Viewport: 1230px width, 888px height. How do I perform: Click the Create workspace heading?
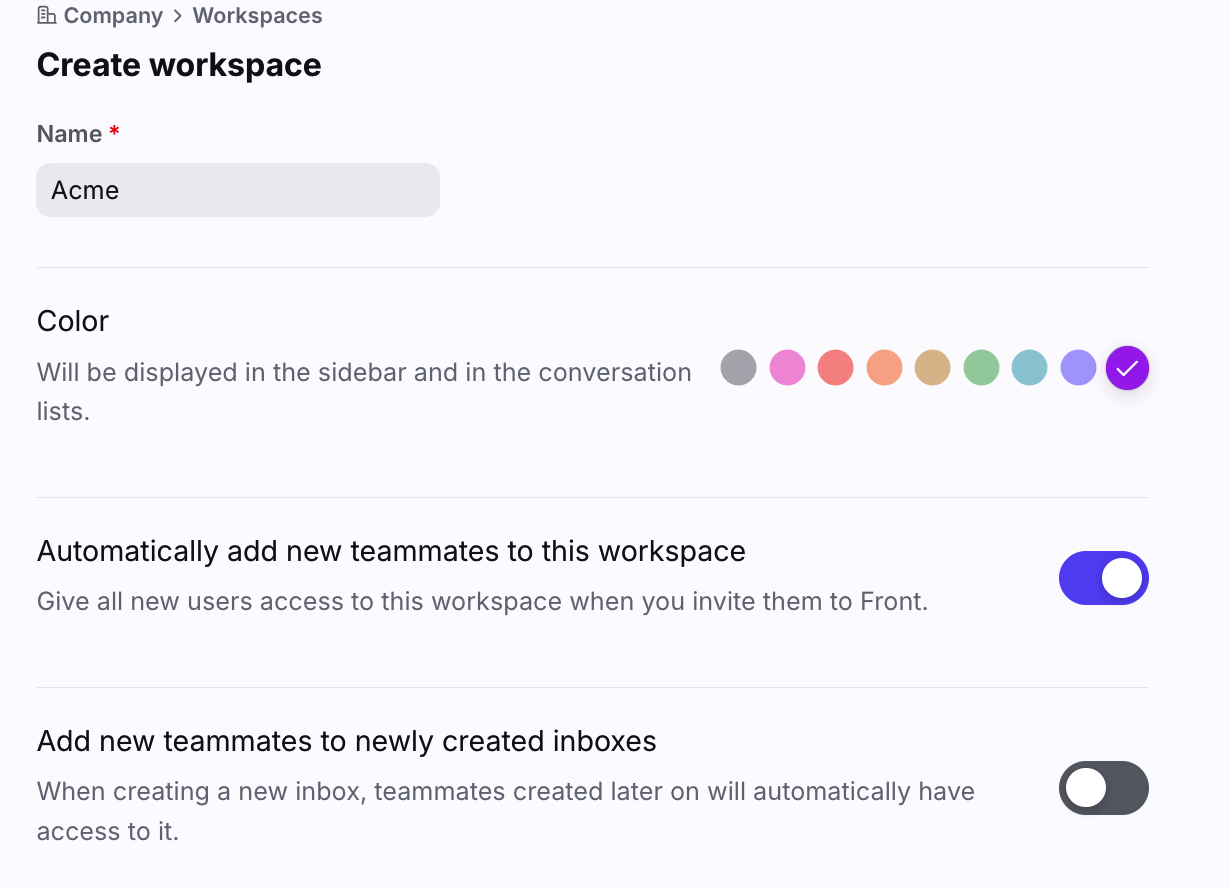tap(179, 65)
